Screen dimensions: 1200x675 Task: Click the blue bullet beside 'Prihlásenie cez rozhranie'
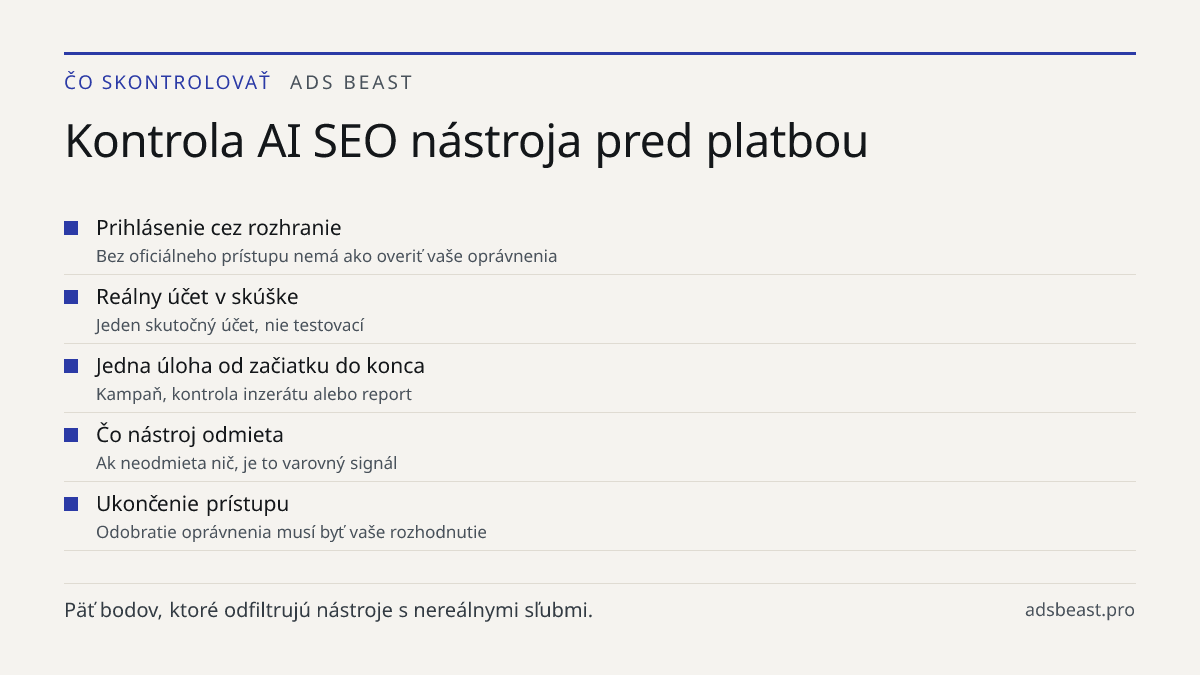point(71,228)
